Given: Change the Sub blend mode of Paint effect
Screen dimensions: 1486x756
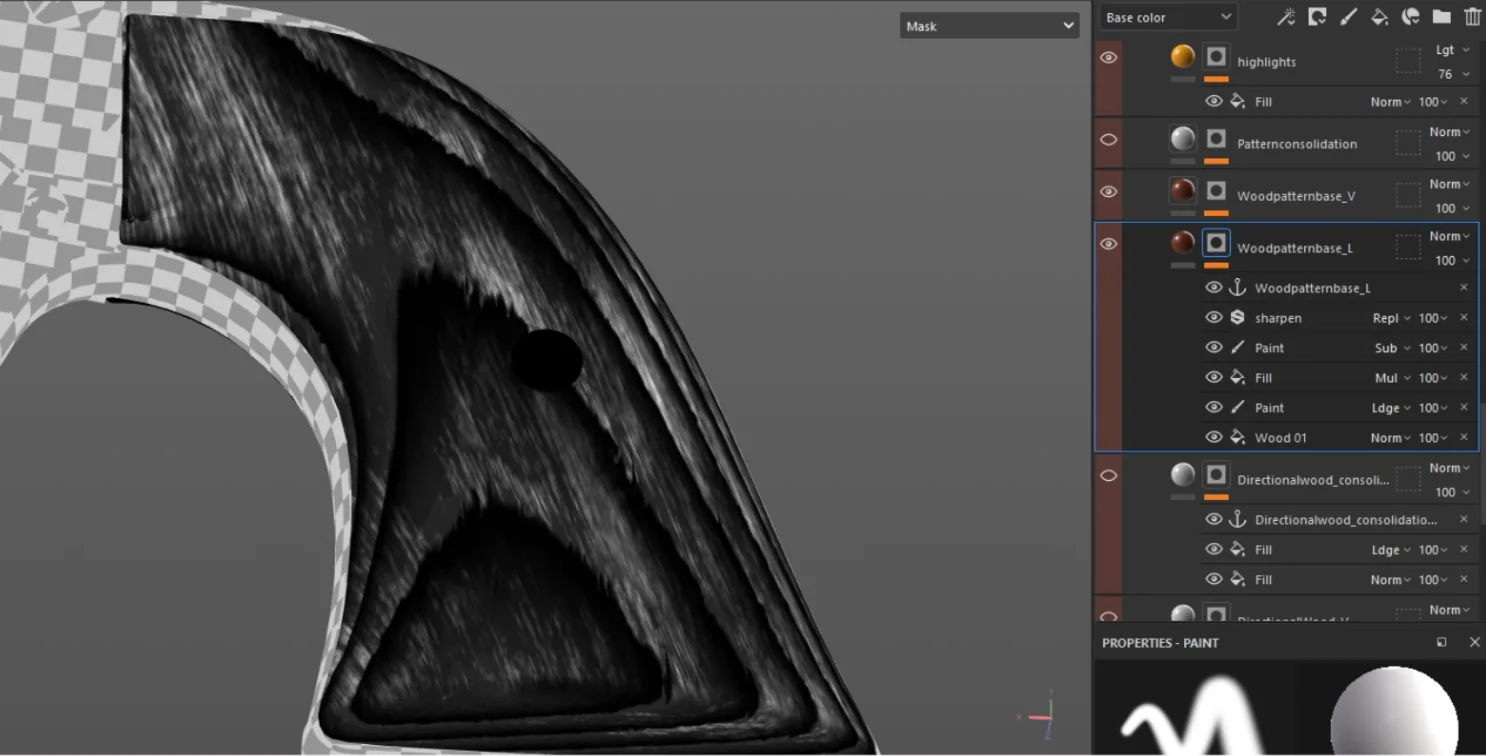Looking at the screenshot, I should [x=1392, y=348].
